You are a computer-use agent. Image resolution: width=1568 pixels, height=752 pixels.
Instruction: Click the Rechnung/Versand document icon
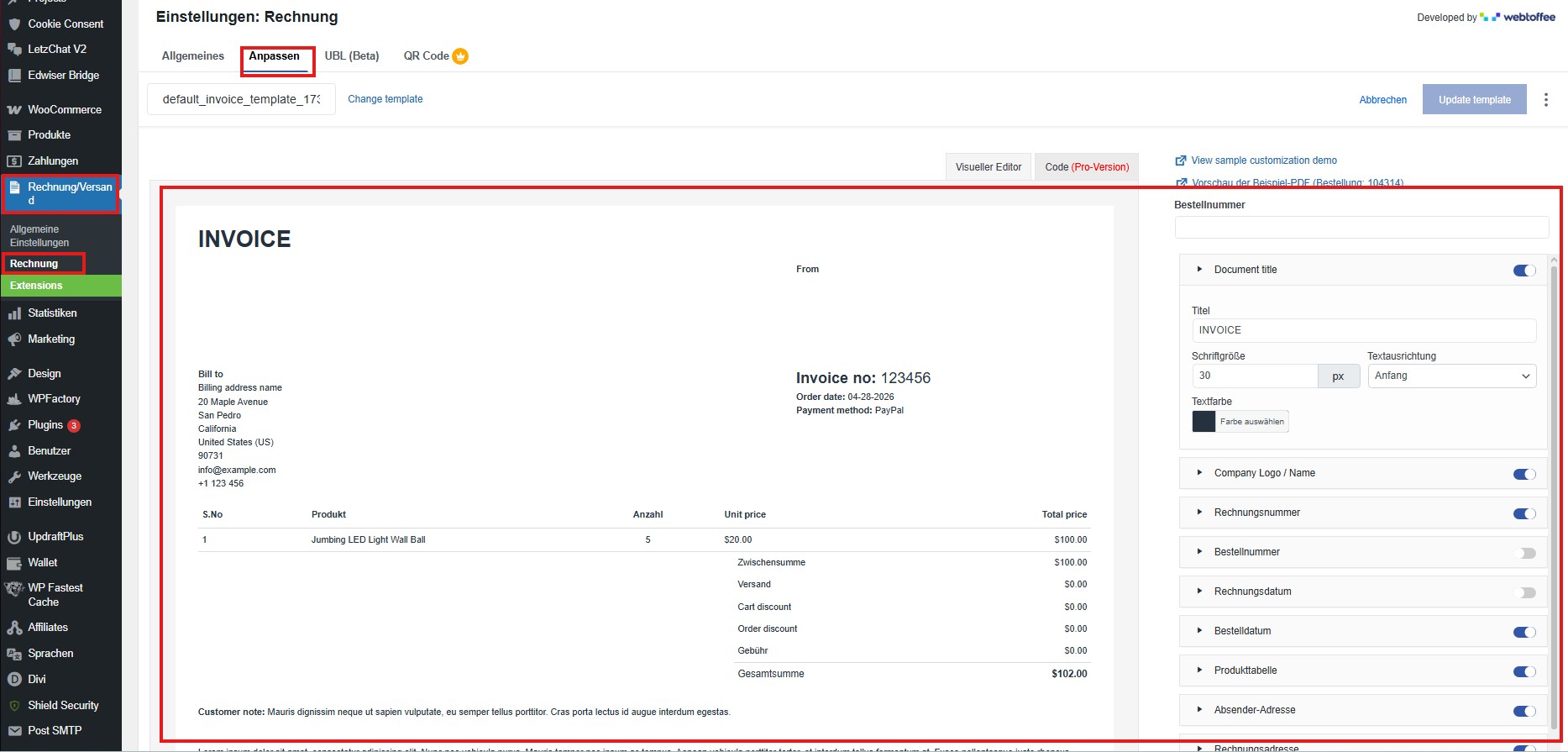point(14,187)
